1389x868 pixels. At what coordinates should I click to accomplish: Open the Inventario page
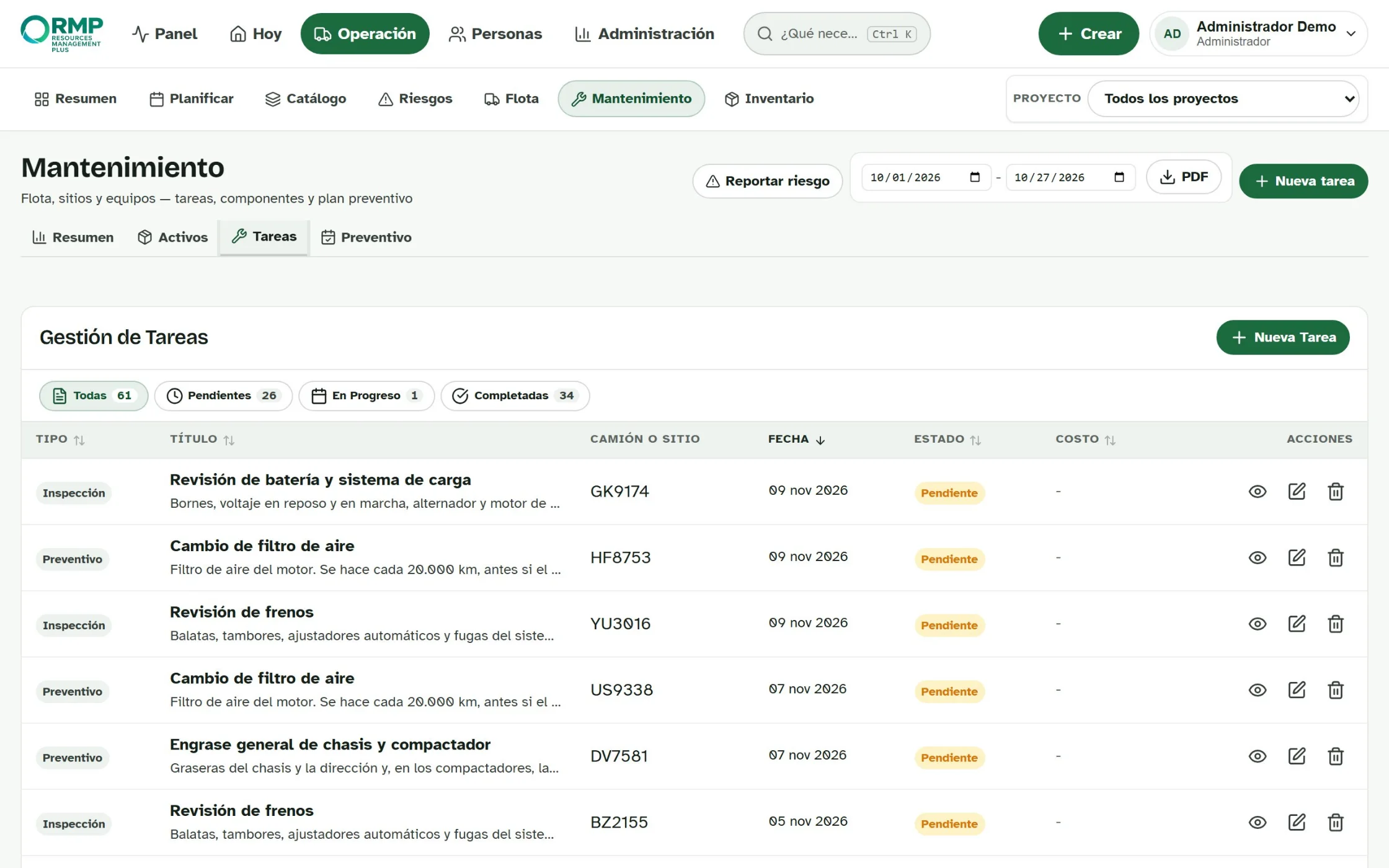click(769, 99)
